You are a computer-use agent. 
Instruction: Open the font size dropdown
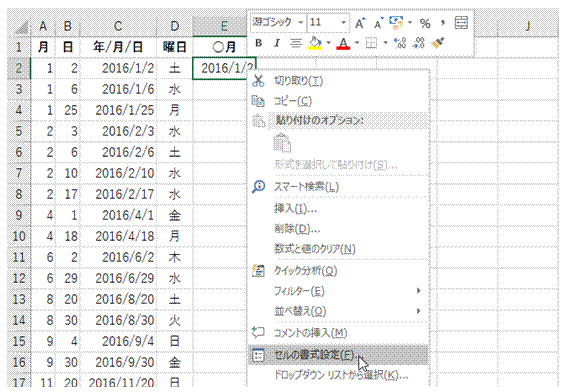tap(343, 23)
